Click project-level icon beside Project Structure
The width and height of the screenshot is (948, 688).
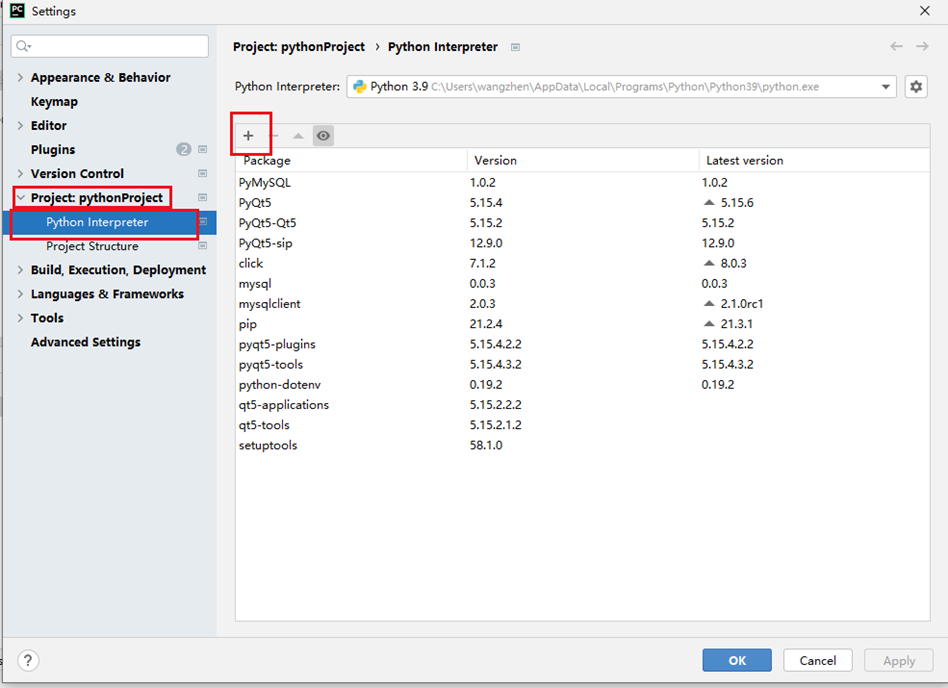[x=203, y=246]
